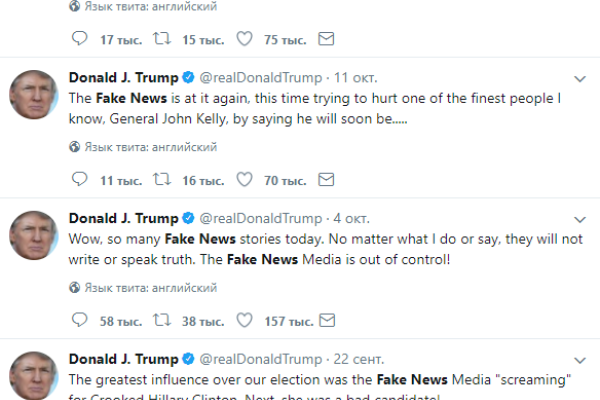Expand the 4 окт. tweet options menu

[579, 218]
